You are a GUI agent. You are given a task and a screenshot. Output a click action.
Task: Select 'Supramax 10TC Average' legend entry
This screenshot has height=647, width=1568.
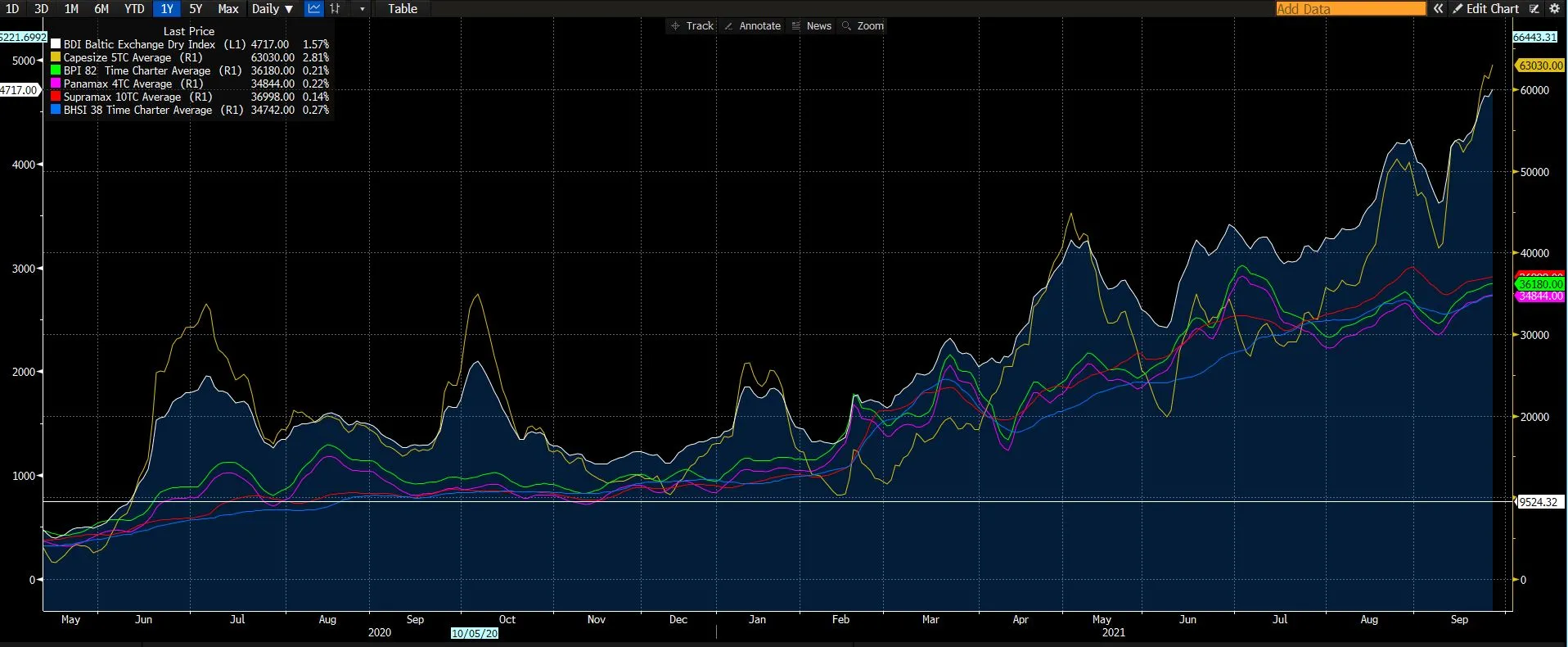(x=123, y=97)
